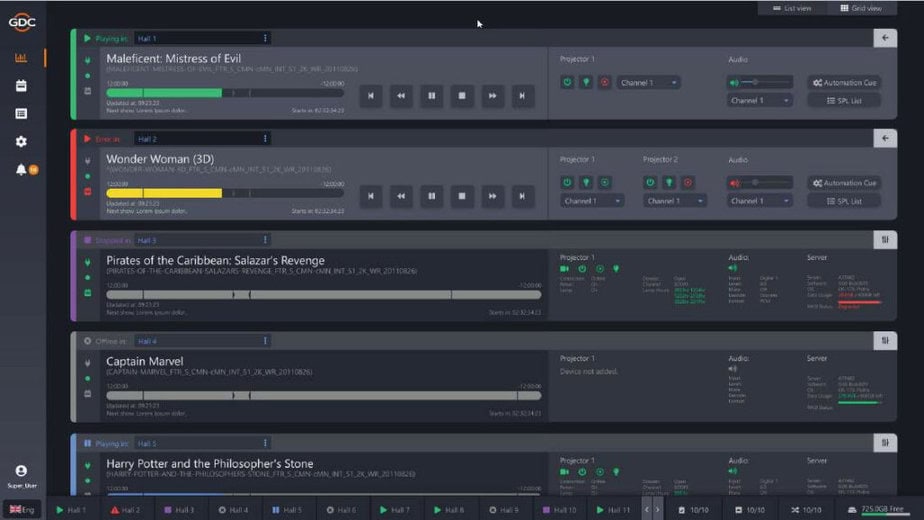Stop Wonder Woman playback in Hall 2
Viewport: 924px width, 520px height.
[462, 196]
